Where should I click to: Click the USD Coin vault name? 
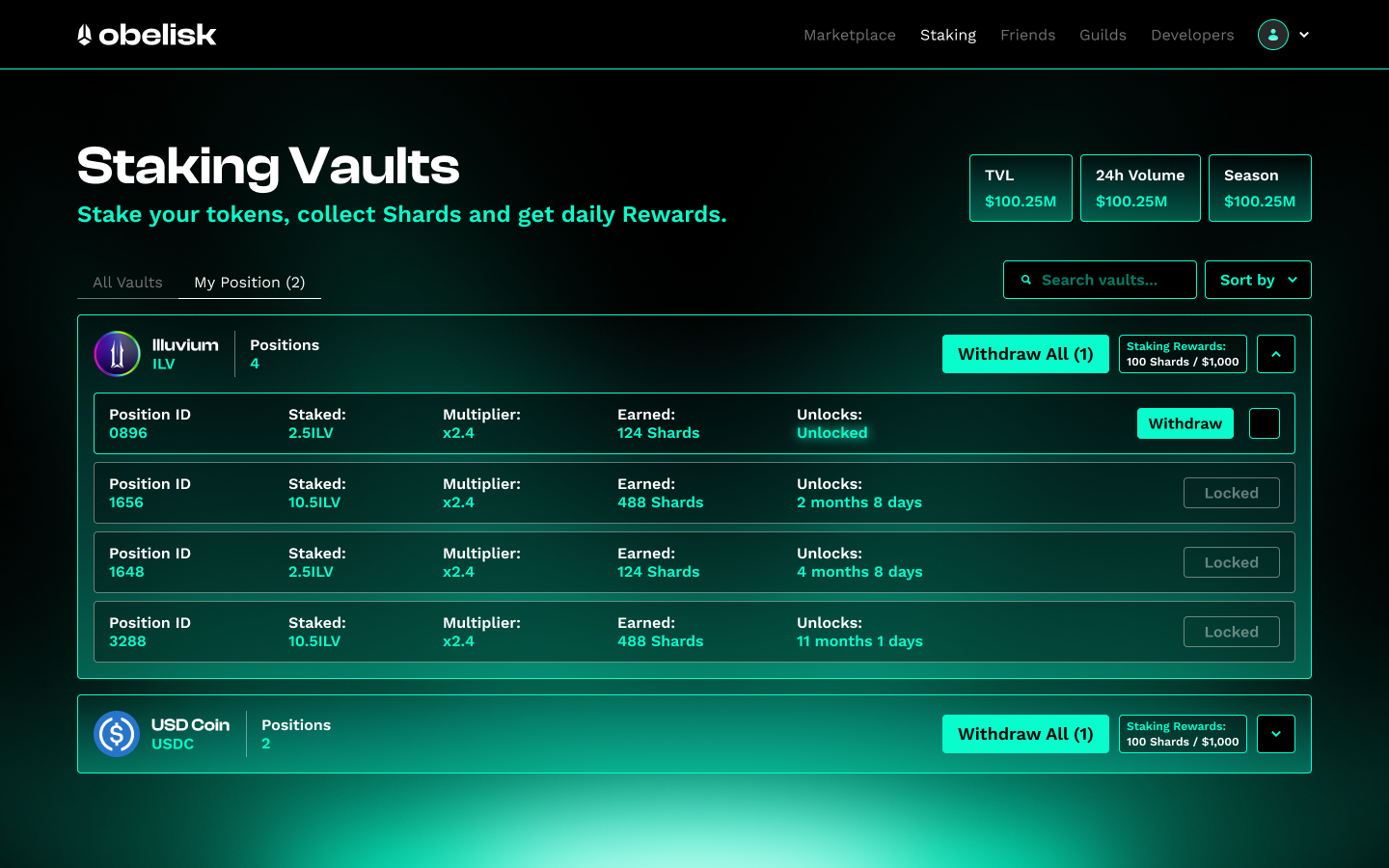190,725
